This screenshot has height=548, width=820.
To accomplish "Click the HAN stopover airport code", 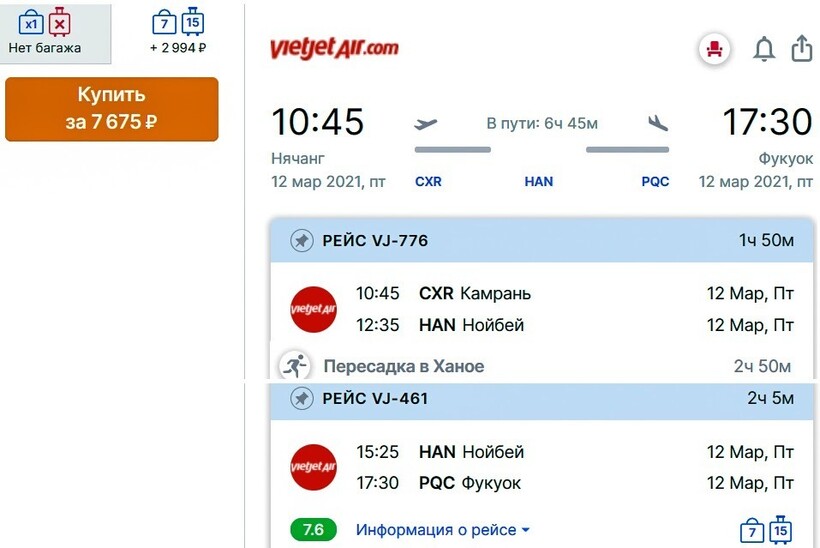I will [538, 182].
